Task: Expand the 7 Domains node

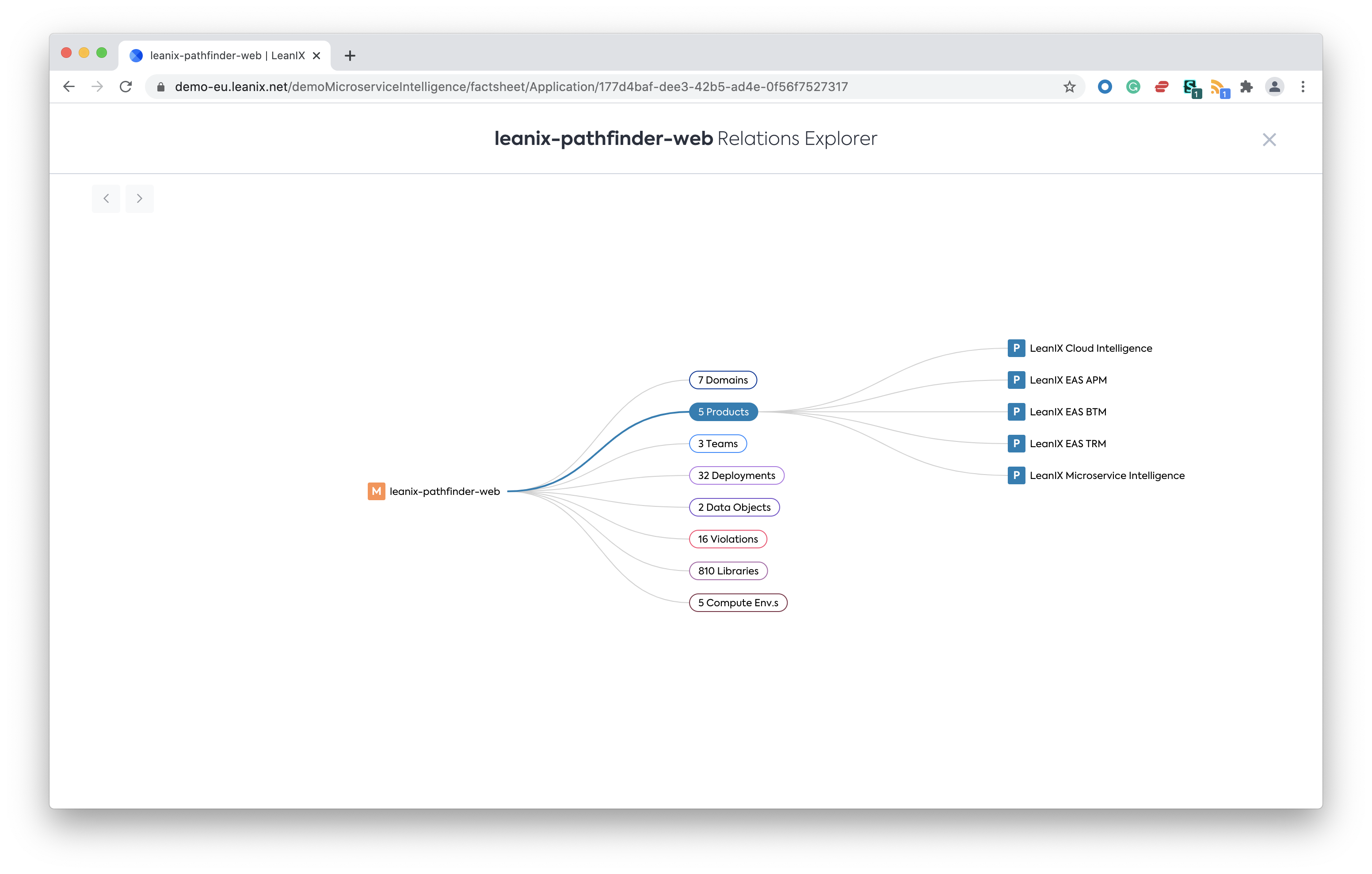Action: (x=722, y=380)
